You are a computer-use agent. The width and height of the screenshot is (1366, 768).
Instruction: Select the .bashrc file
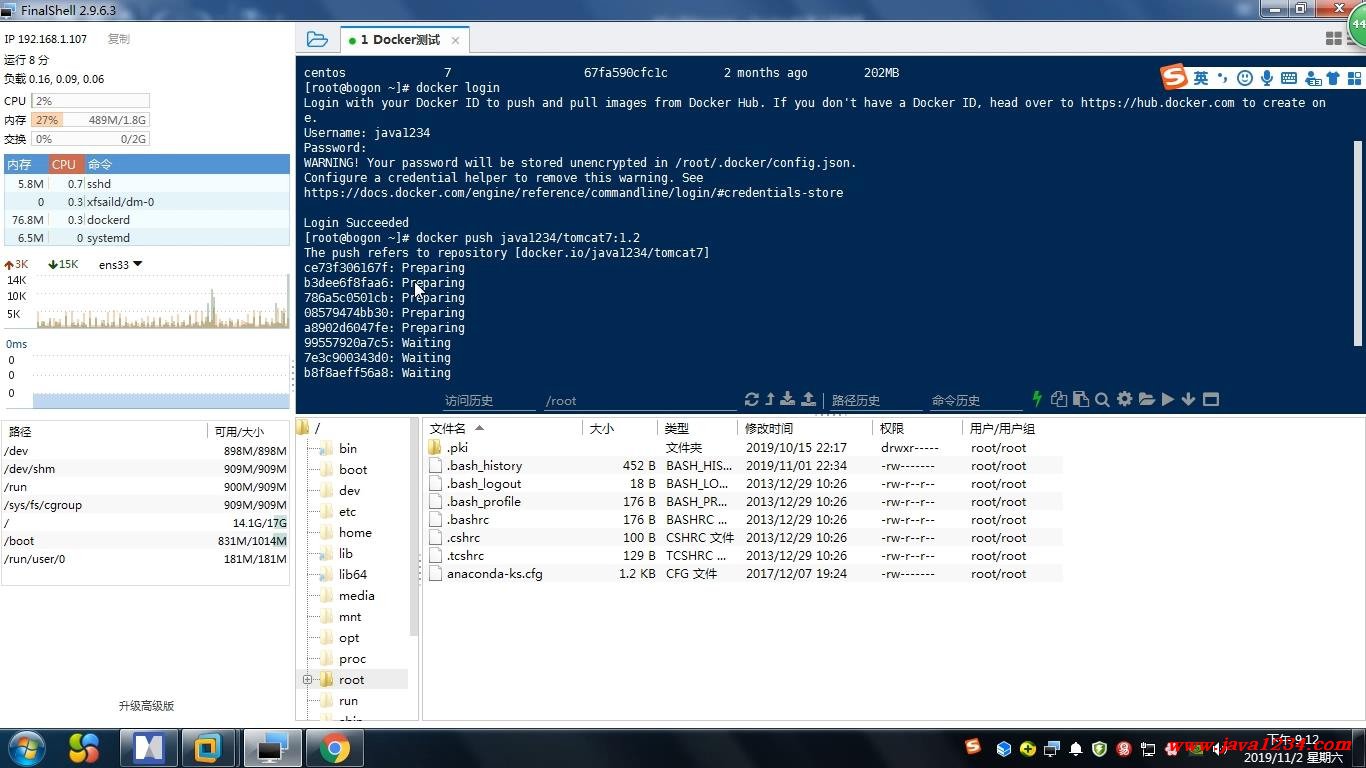tap(742, 520)
